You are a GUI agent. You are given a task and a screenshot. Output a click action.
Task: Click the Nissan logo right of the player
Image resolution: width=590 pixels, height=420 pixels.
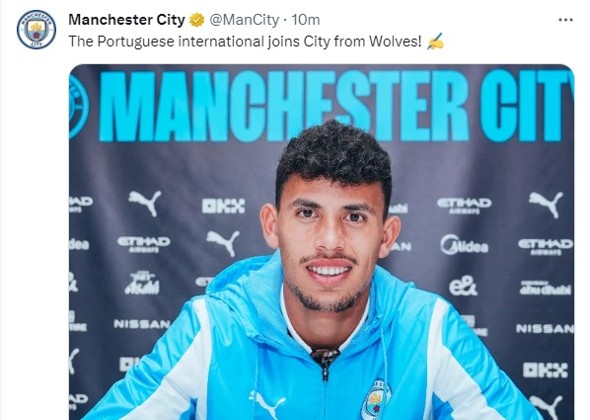pyautogui.click(x=544, y=329)
